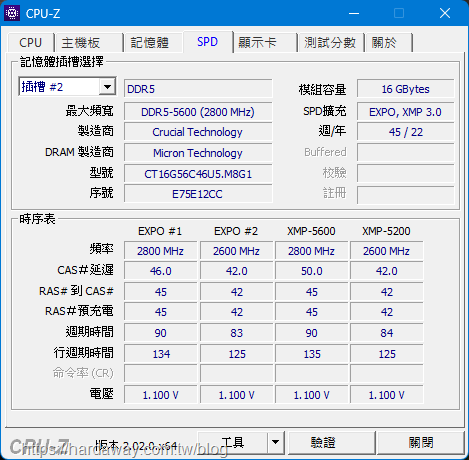Click the DRAM 製造商 label
The height and width of the screenshot is (460, 469).
click(79, 152)
